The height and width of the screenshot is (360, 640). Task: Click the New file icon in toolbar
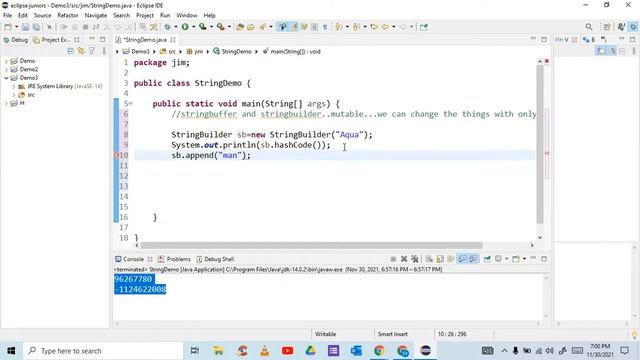(8, 27)
